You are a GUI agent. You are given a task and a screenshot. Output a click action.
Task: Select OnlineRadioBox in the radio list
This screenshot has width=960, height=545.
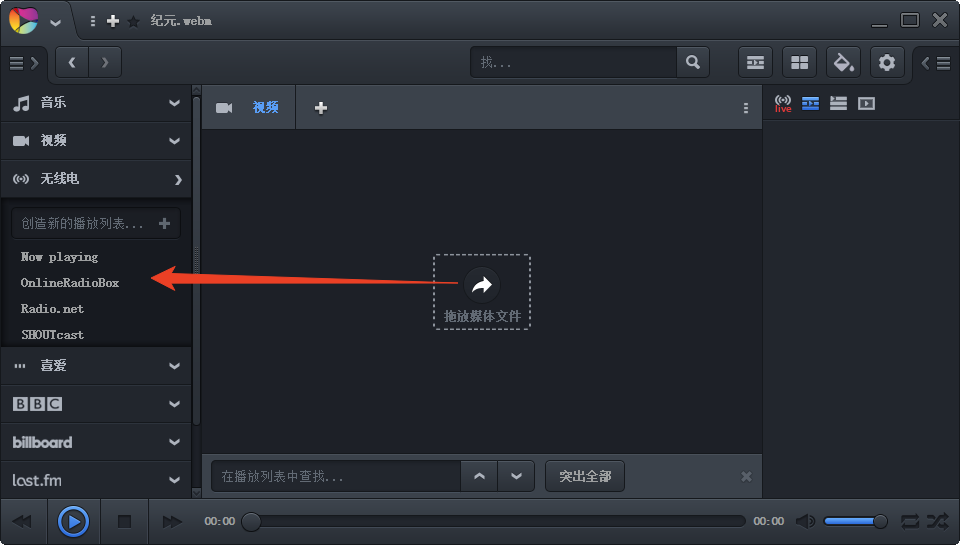[x=70, y=283]
